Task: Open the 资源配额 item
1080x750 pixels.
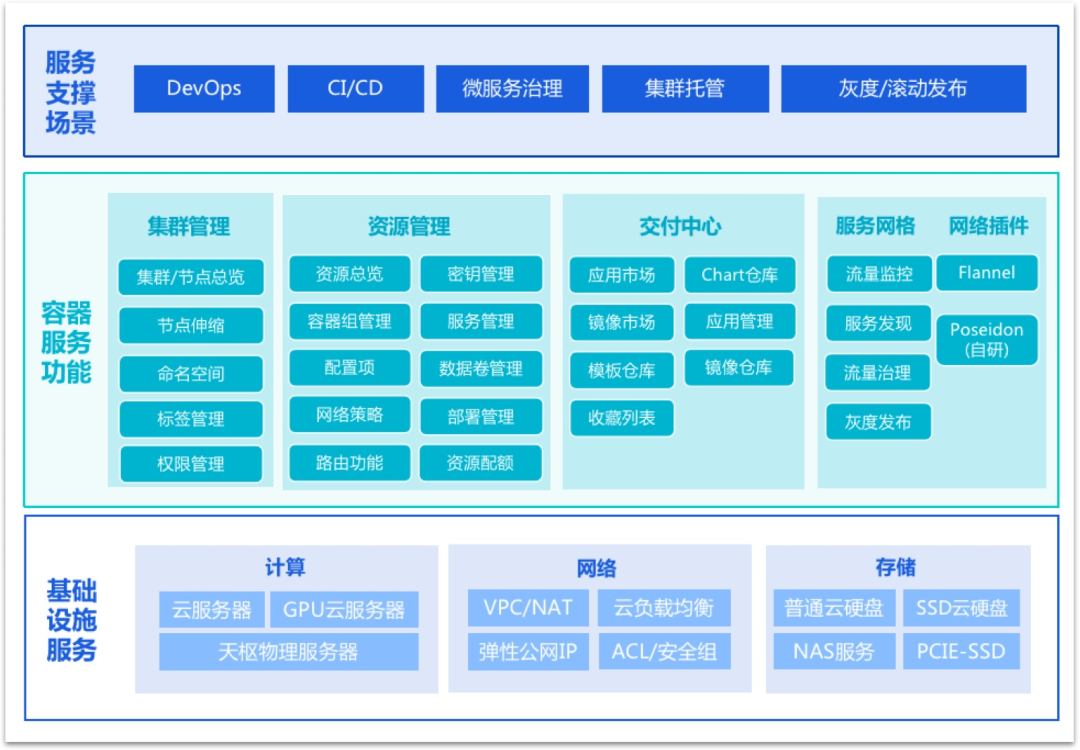Action: (x=481, y=463)
